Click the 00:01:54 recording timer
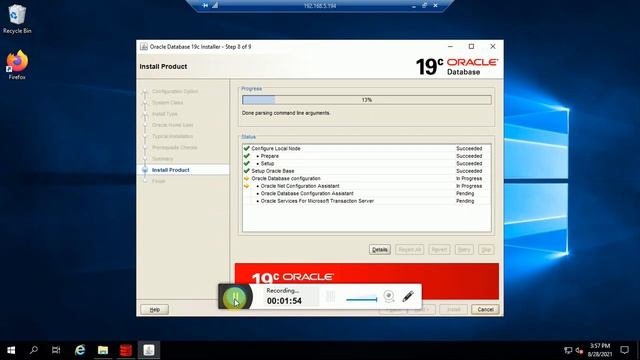Viewport: 640px width, 360px height. (x=284, y=301)
